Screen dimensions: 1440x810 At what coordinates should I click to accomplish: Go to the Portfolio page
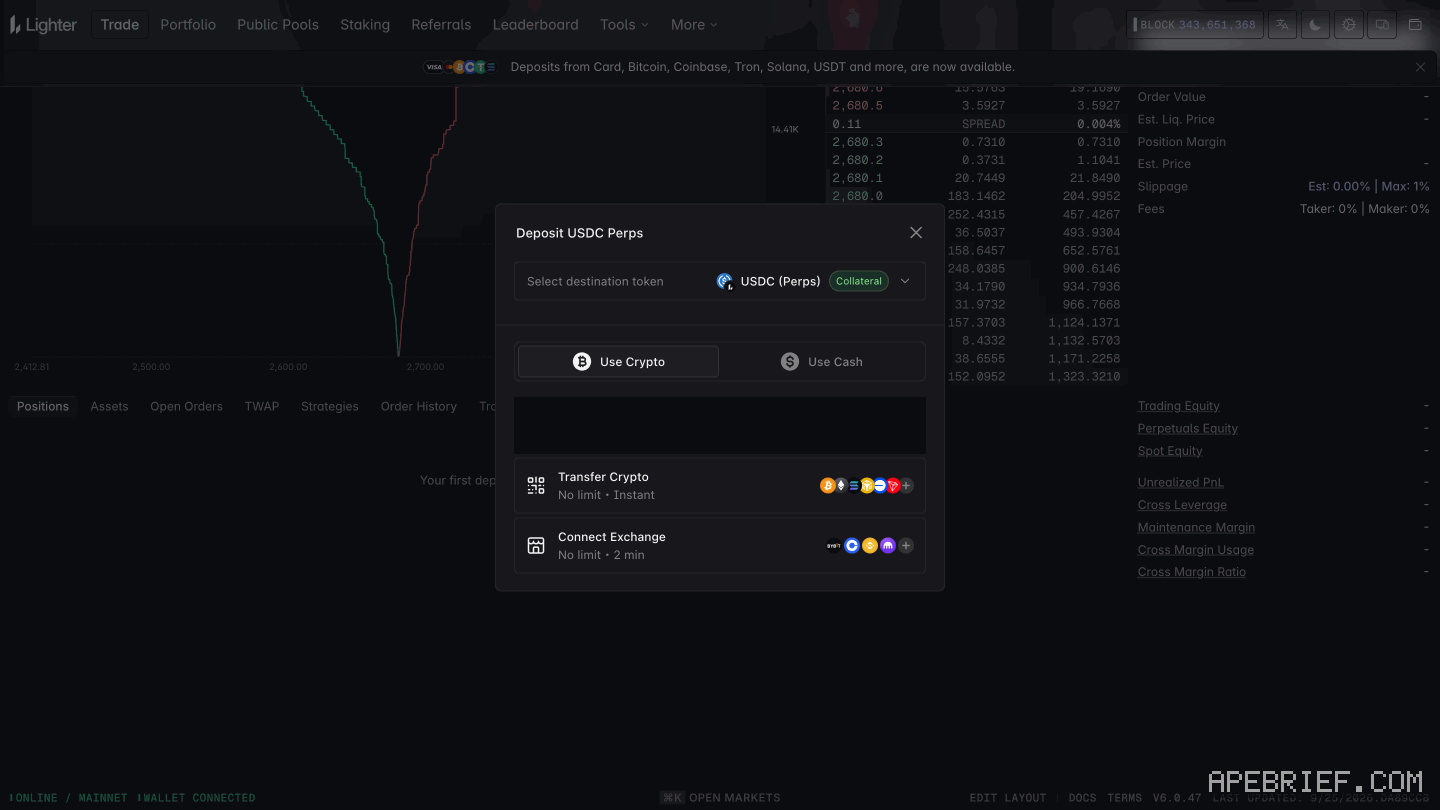[x=188, y=25]
